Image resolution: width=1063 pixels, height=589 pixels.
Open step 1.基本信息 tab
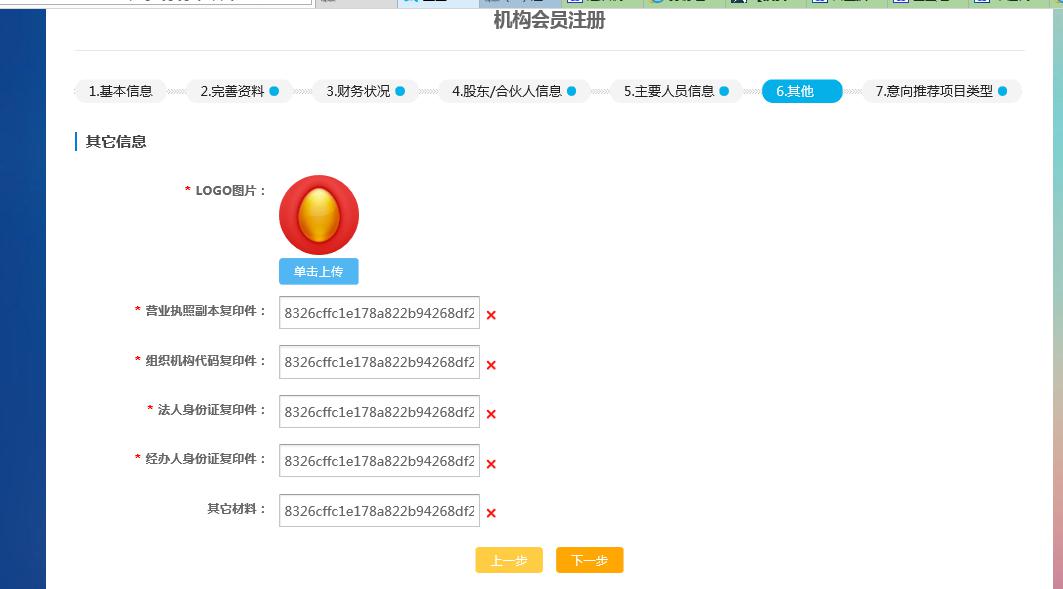[121, 91]
